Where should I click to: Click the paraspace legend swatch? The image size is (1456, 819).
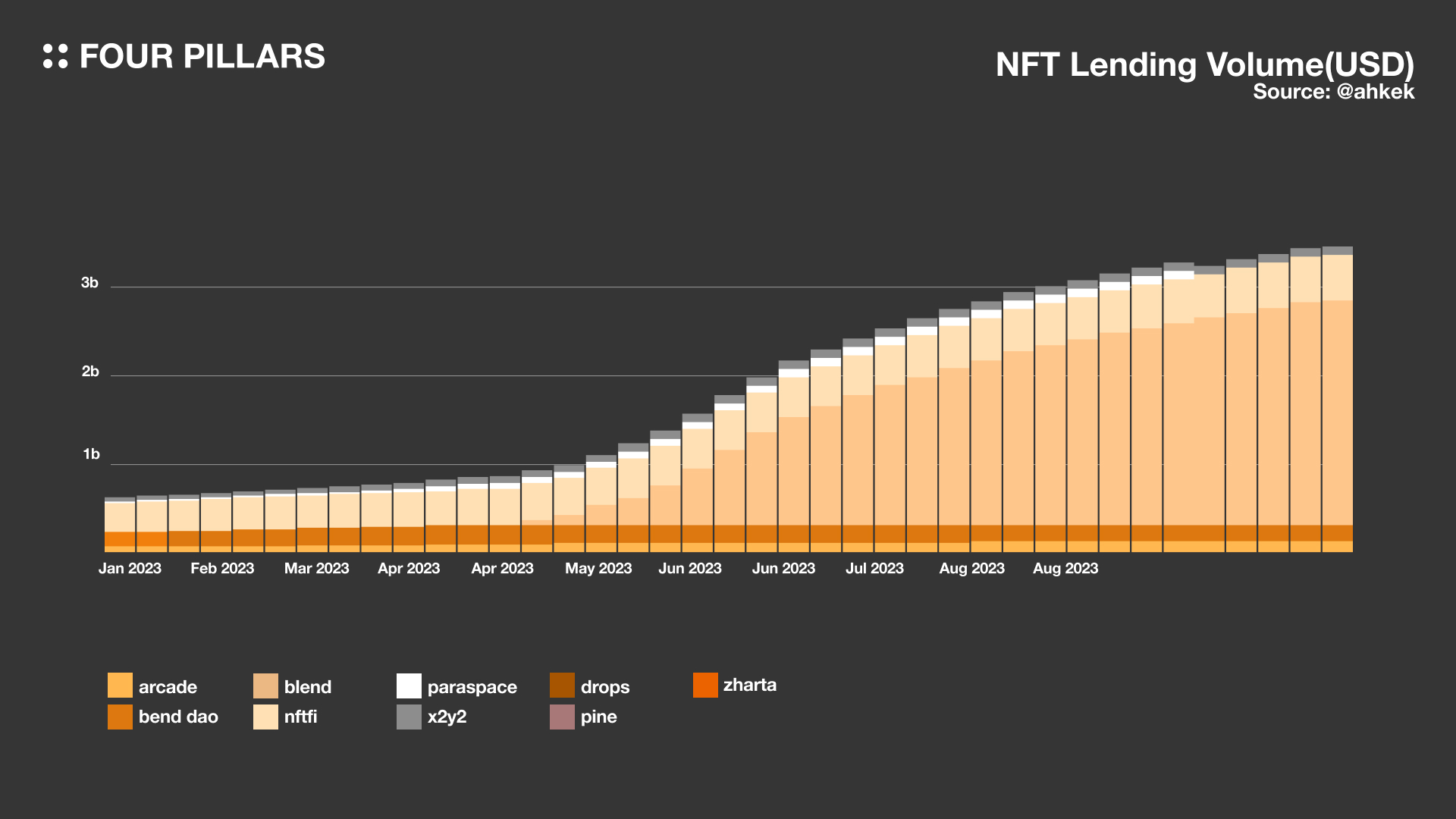(408, 685)
